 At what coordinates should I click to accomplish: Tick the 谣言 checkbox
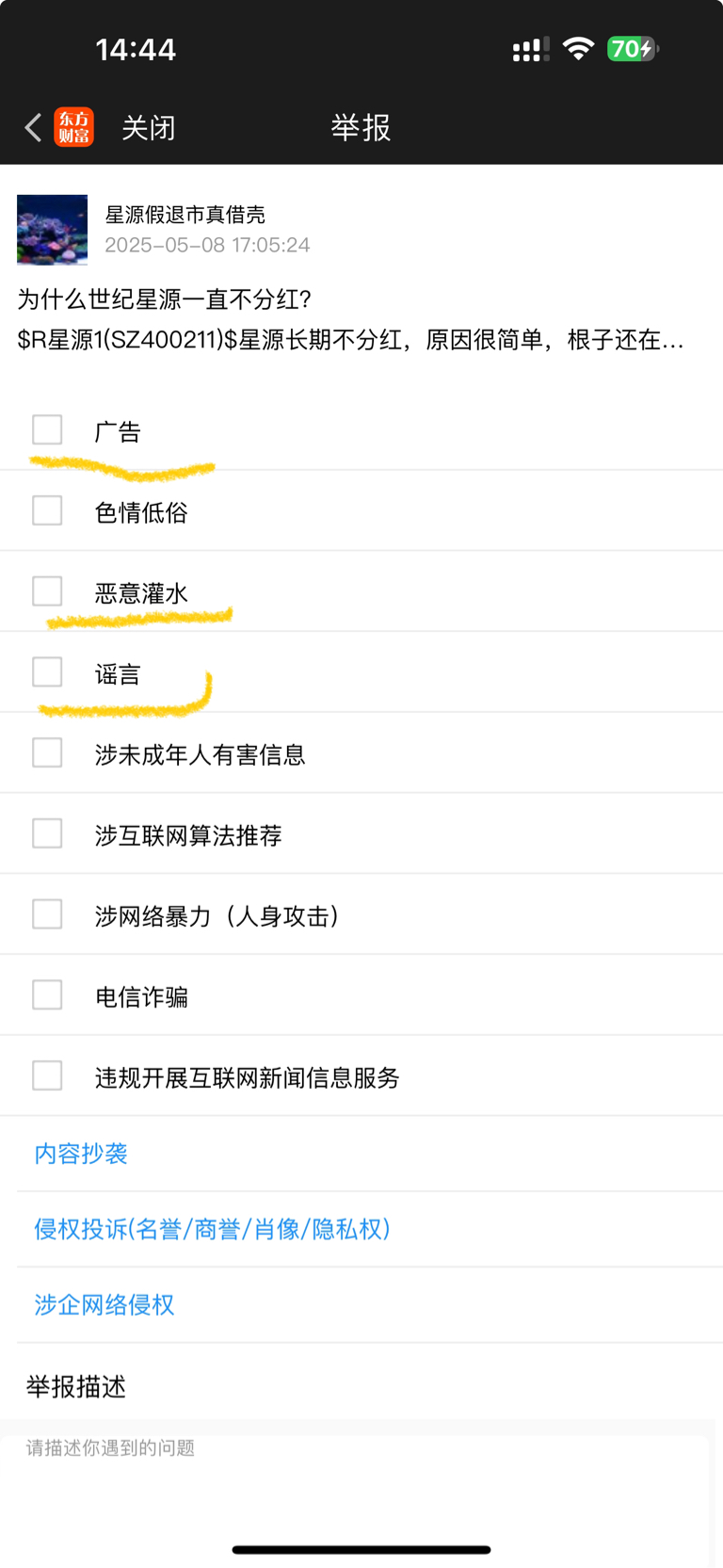(47, 672)
